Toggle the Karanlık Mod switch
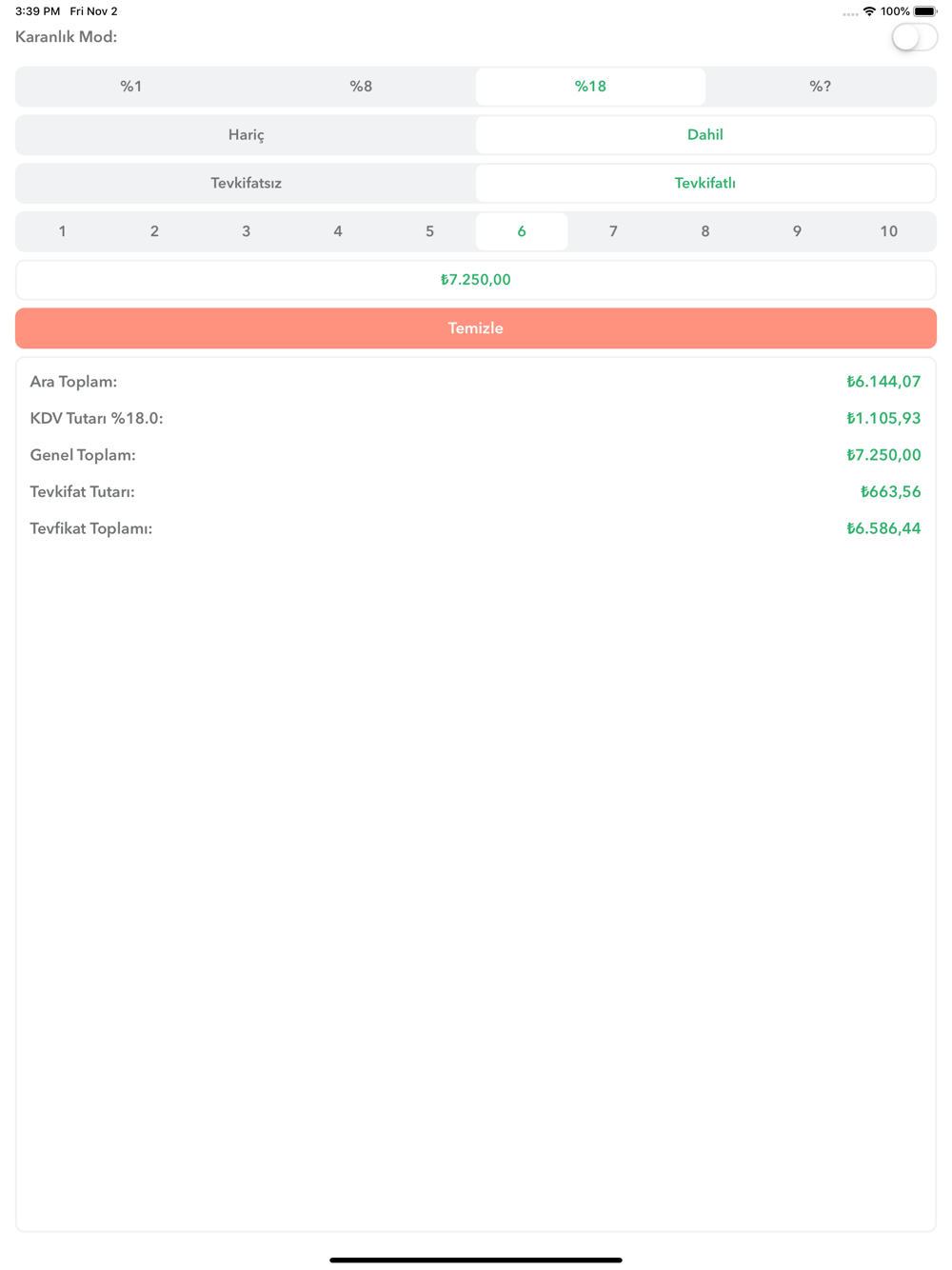 [x=914, y=37]
